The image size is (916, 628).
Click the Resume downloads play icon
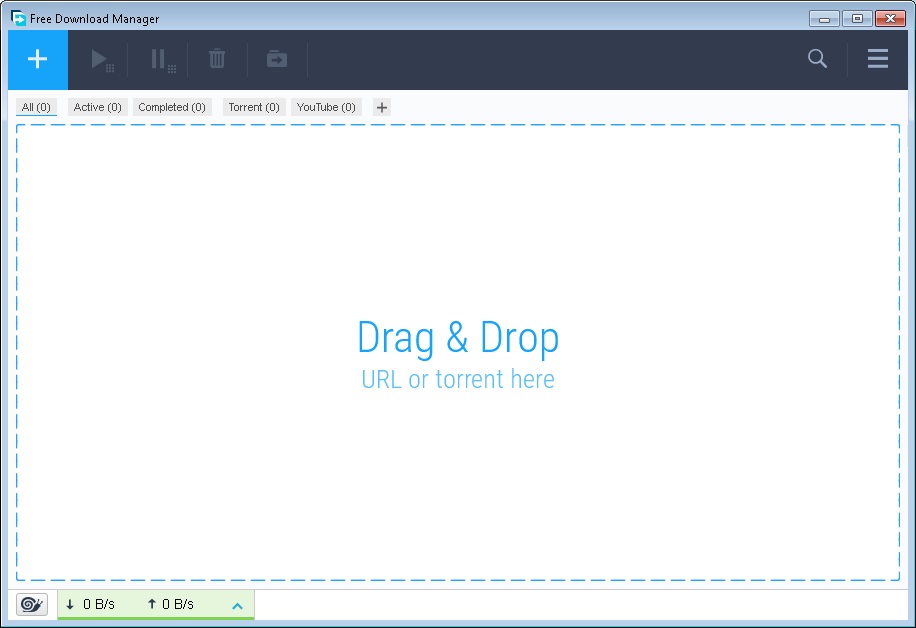click(x=100, y=59)
